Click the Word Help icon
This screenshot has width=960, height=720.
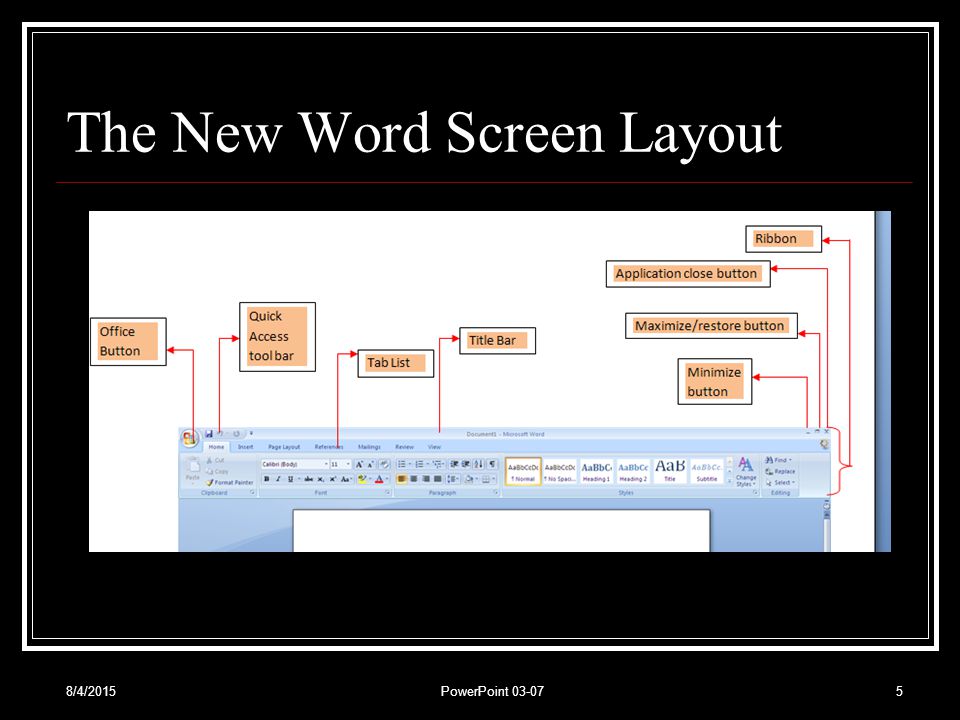point(824,444)
